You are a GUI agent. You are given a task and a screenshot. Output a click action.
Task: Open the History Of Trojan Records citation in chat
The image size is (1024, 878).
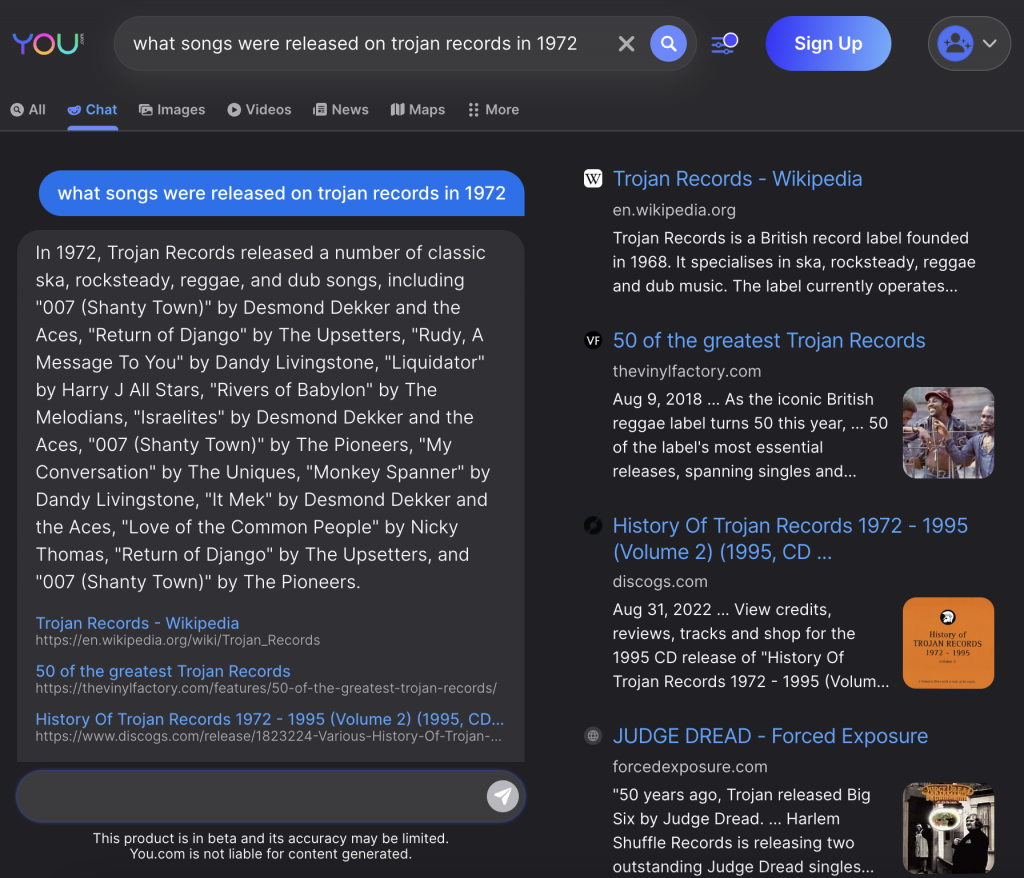[x=270, y=719]
